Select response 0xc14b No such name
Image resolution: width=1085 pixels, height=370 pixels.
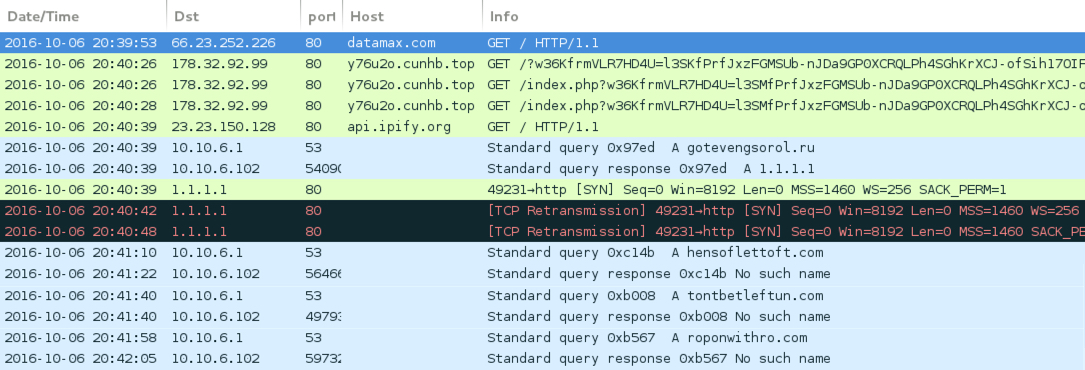542,274
